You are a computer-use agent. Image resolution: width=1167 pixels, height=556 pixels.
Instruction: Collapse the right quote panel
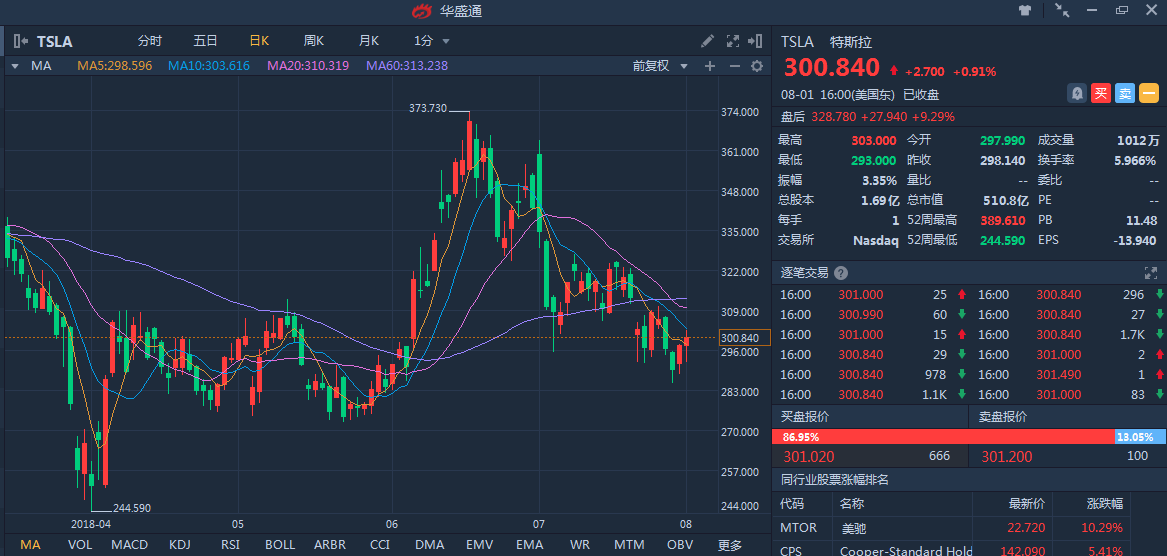tap(755, 41)
